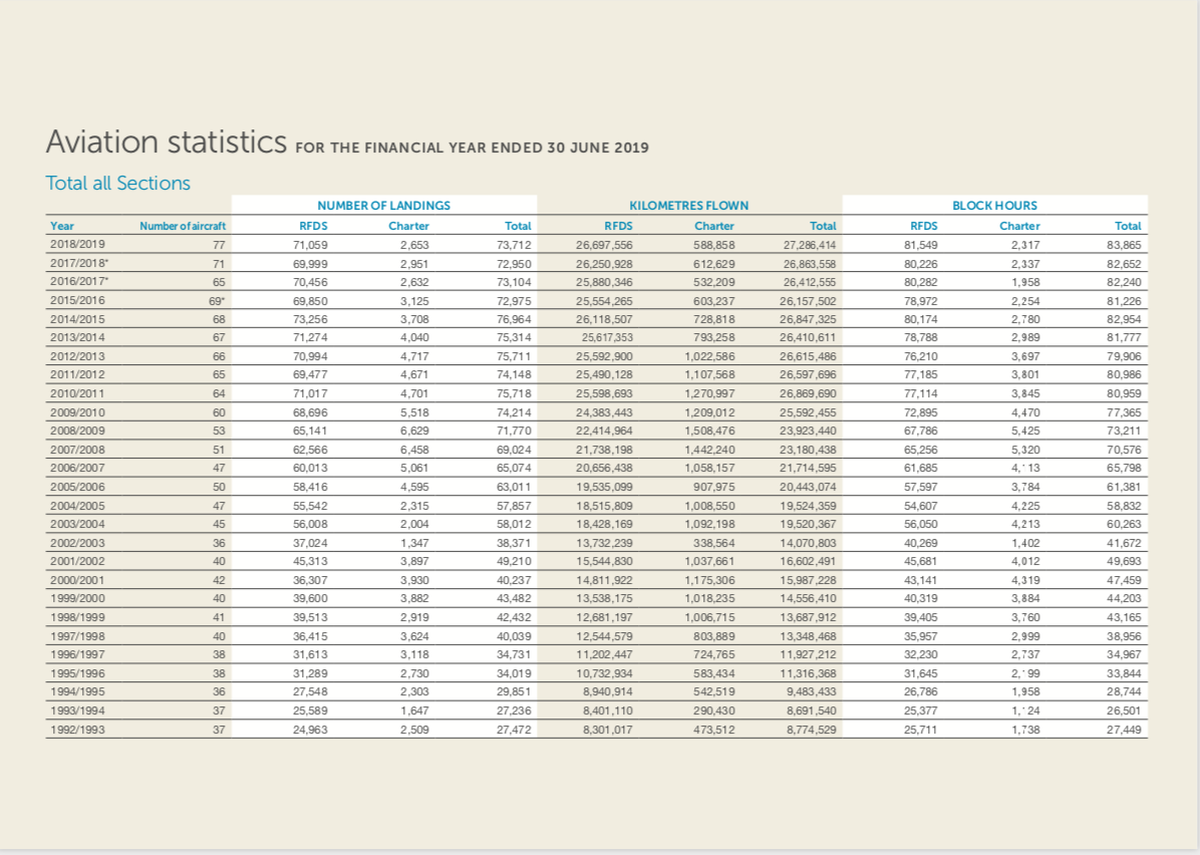Click the '2018/2019' year row label
This screenshot has height=855, width=1200.
pos(77,243)
